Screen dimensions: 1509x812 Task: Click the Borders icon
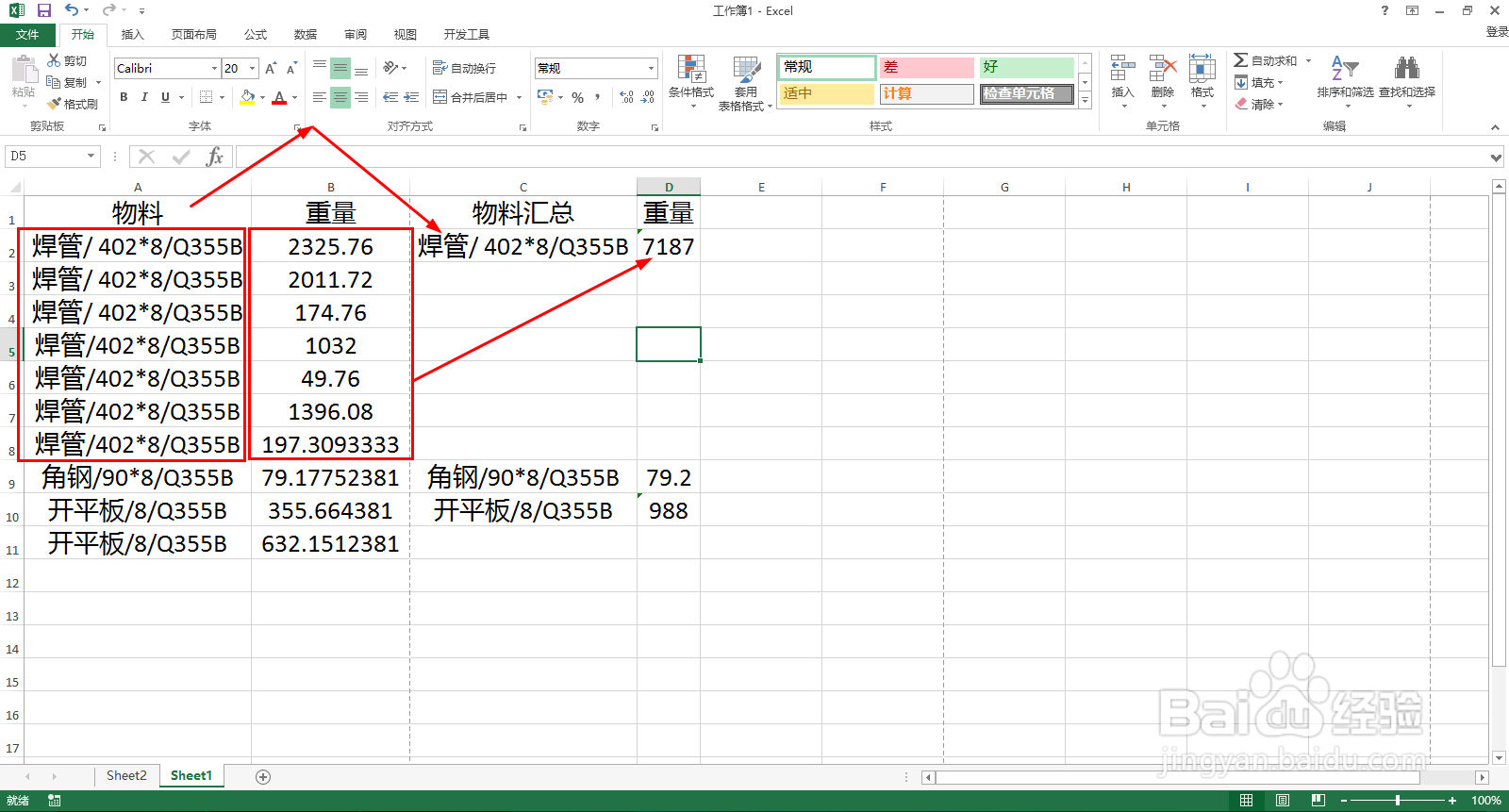pyautogui.click(x=206, y=97)
